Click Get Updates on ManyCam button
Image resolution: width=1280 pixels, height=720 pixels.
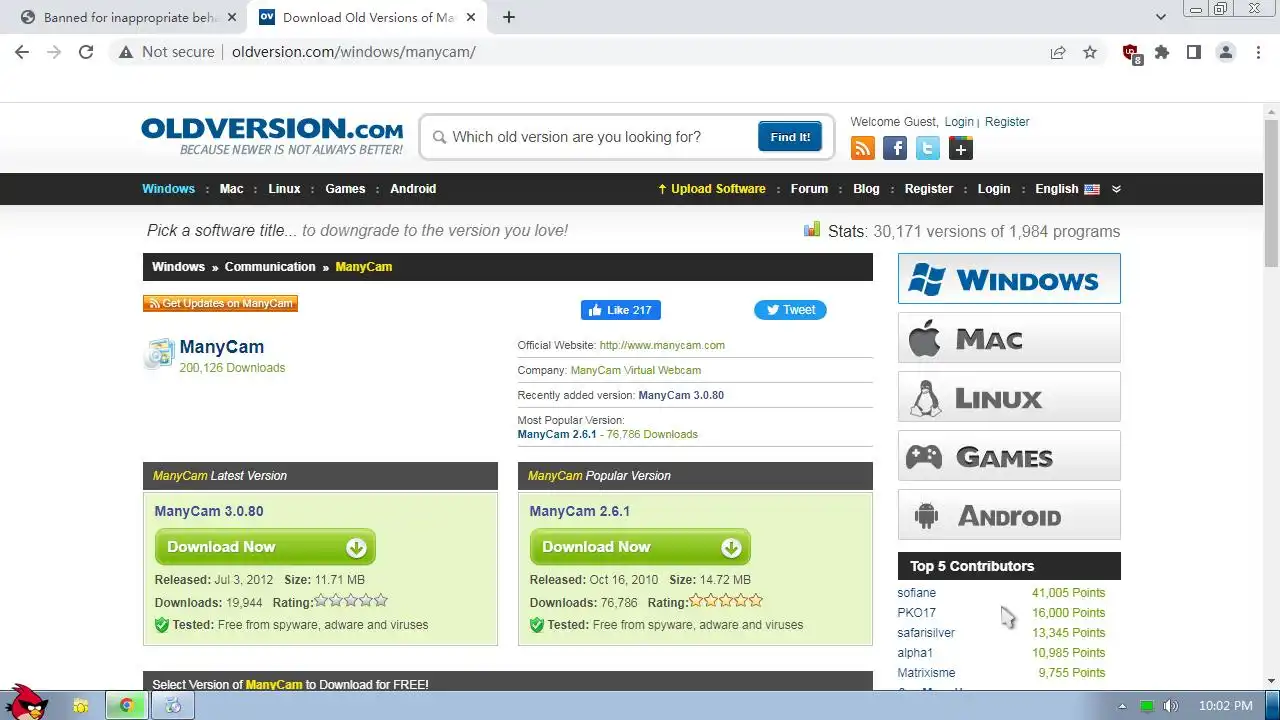tap(220, 303)
